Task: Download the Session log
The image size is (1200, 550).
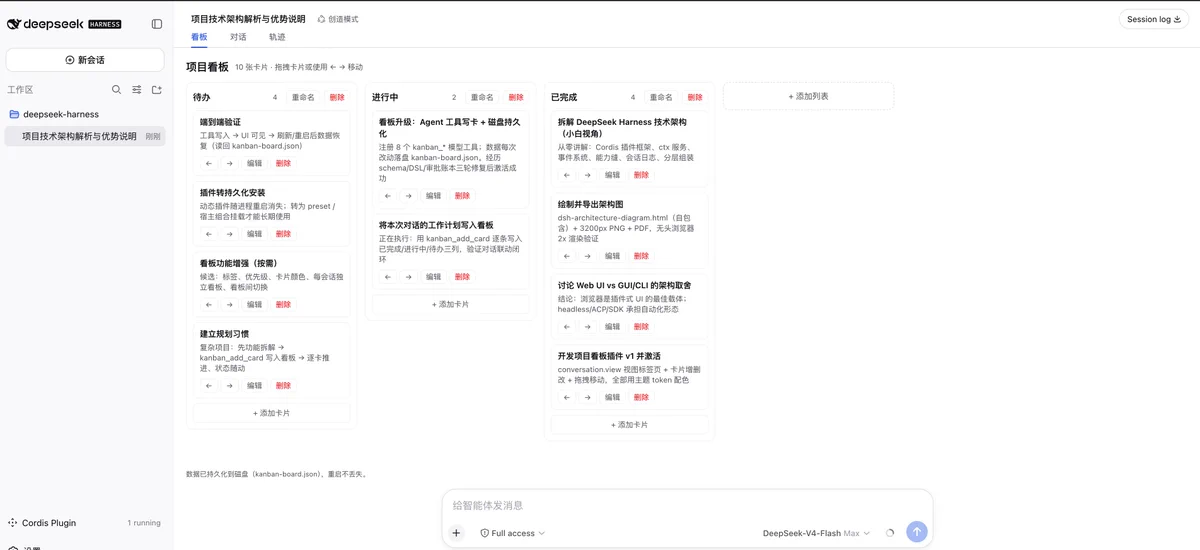Action: [x=1154, y=19]
